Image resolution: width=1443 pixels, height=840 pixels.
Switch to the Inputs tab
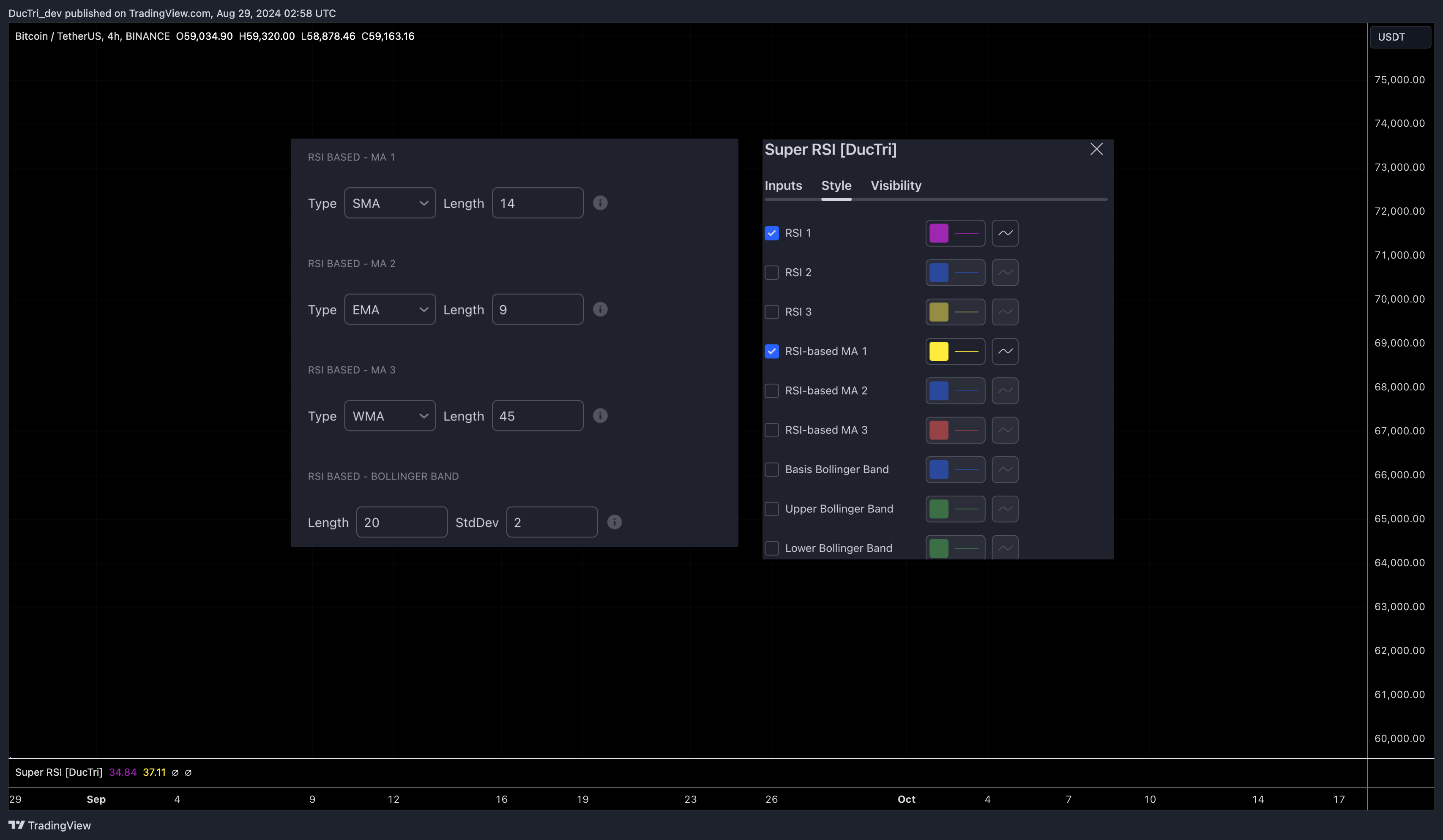783,185
